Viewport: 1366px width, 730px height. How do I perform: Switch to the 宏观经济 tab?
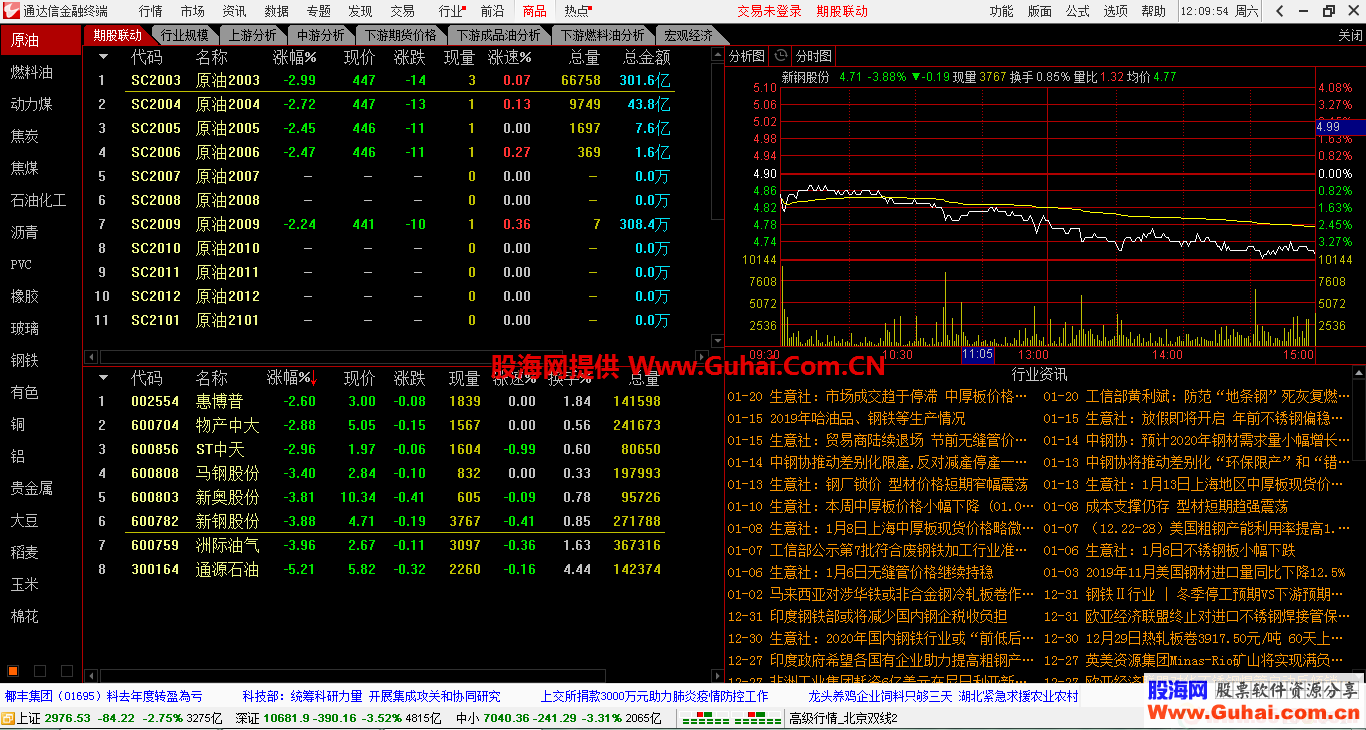tap(688, 35)
